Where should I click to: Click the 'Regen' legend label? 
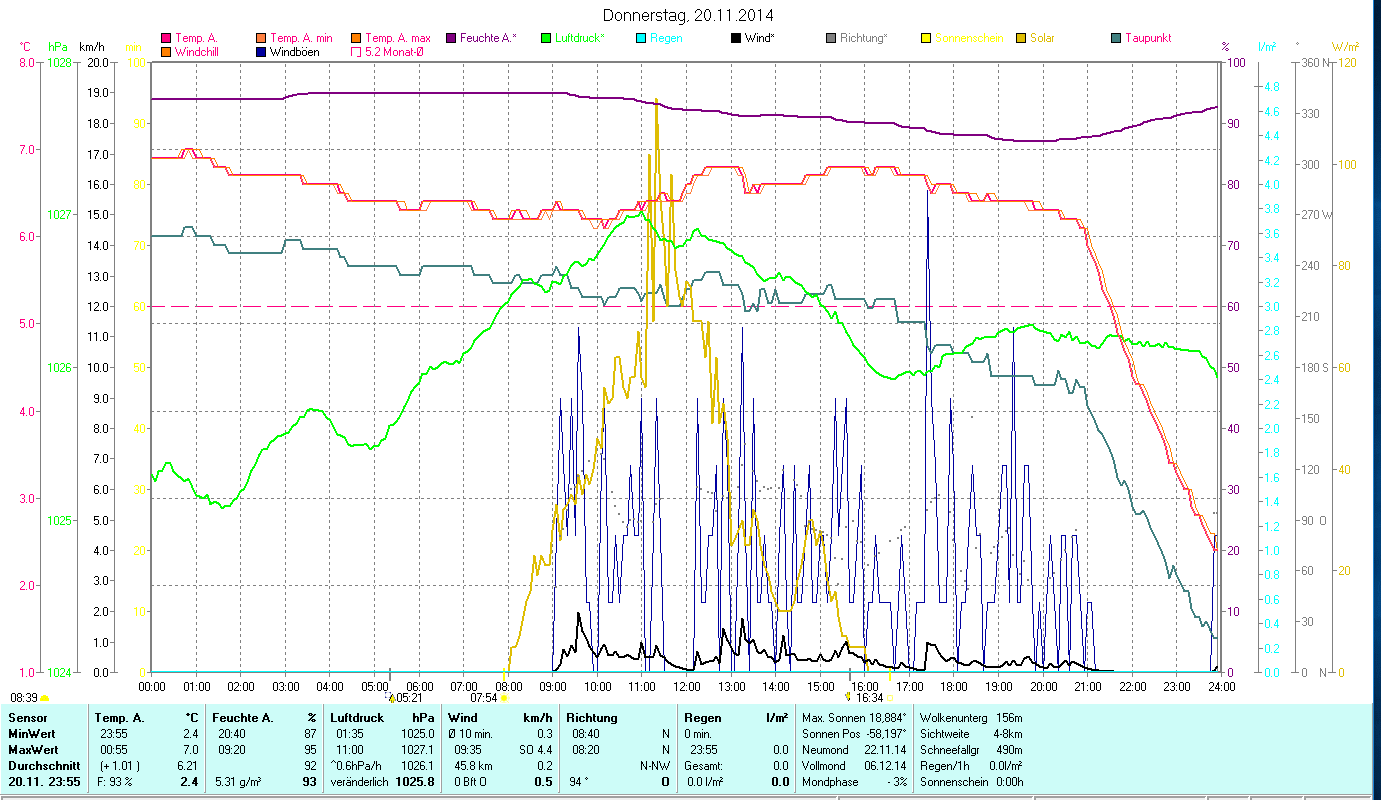point(666,39)
